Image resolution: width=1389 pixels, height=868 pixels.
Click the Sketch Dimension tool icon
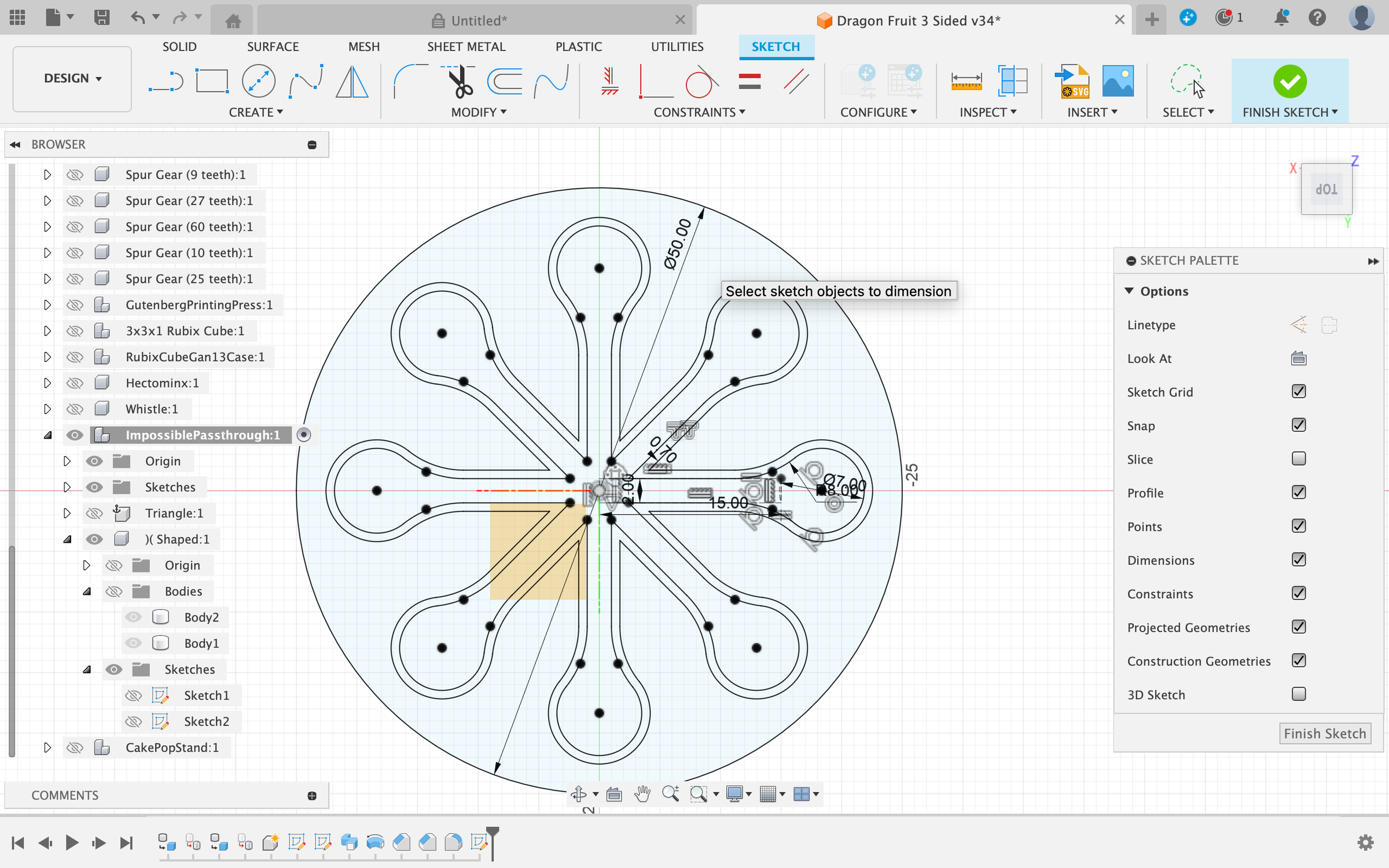point(966,82)
